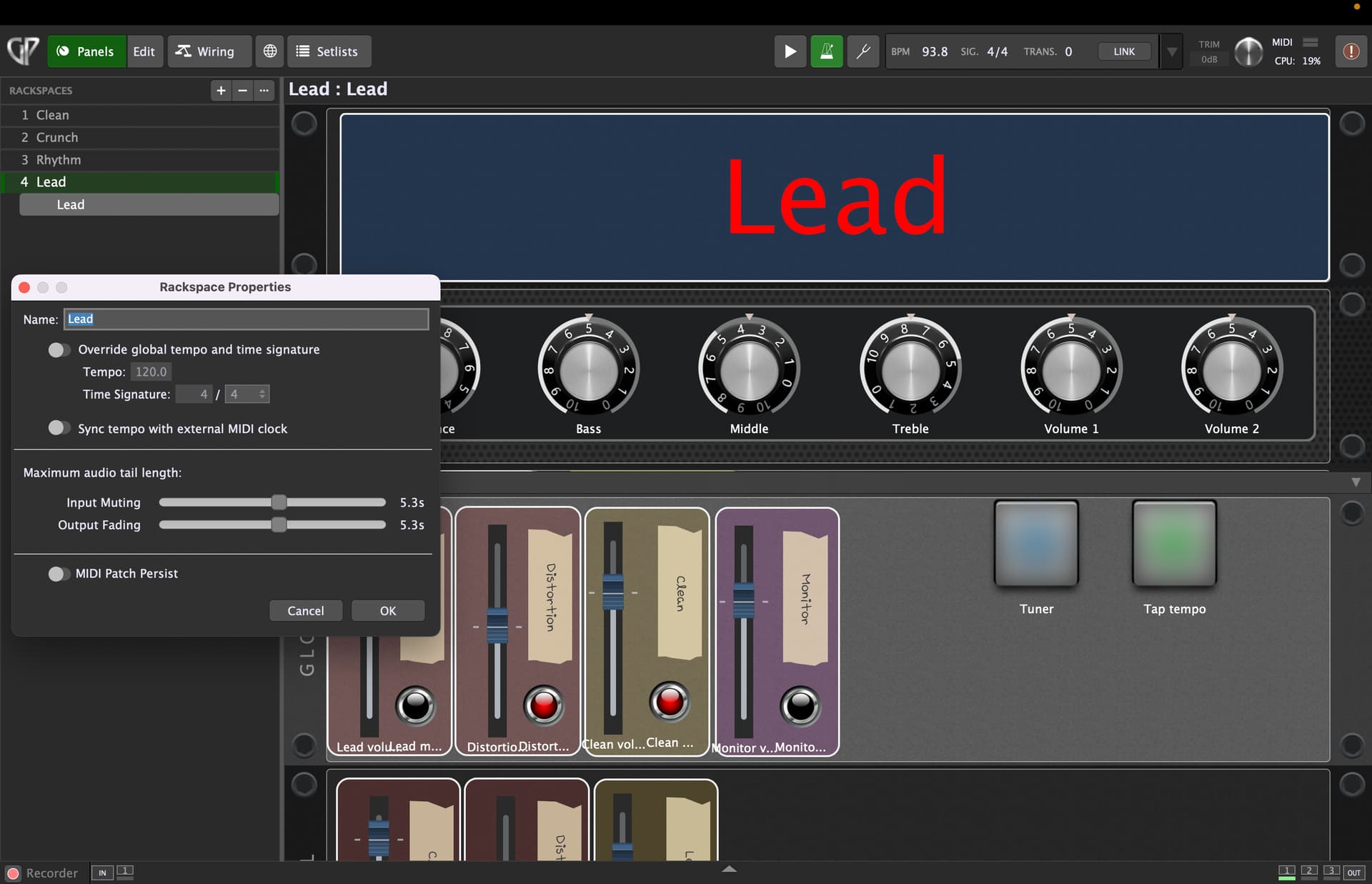Remove rackspace with minus icon
Screen dimensions: 1372x884
pyautogui.click(x=242, y=91)
